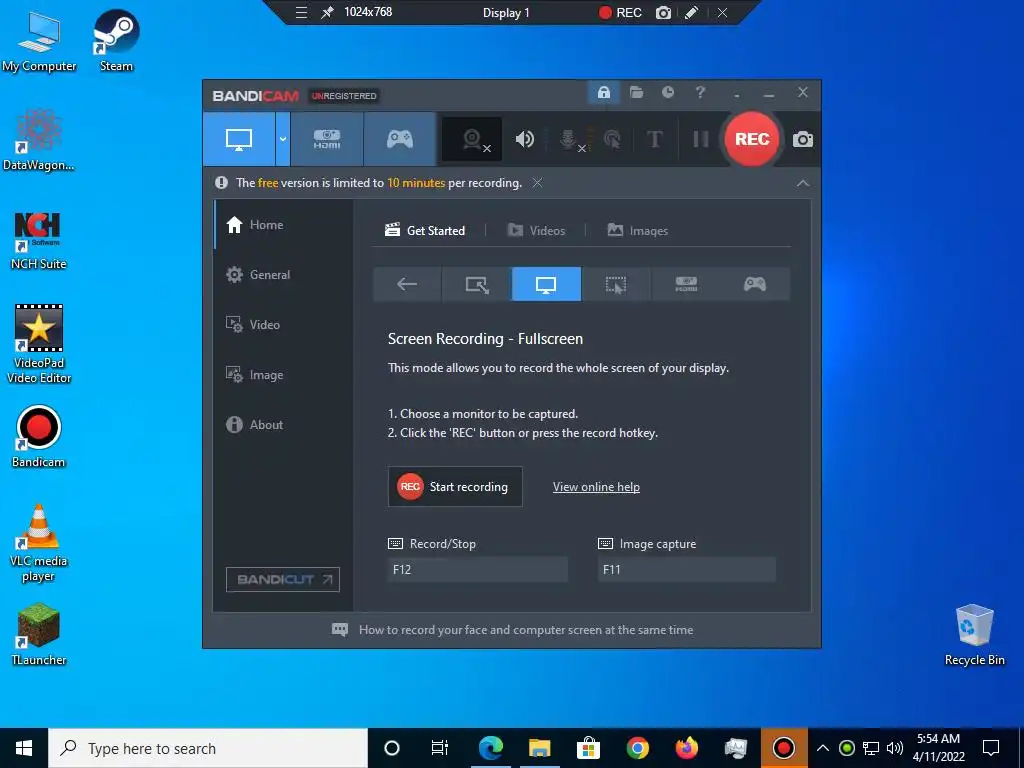
Task: Open the VLC media player shortcut
Action: click(x=39, y=543)
